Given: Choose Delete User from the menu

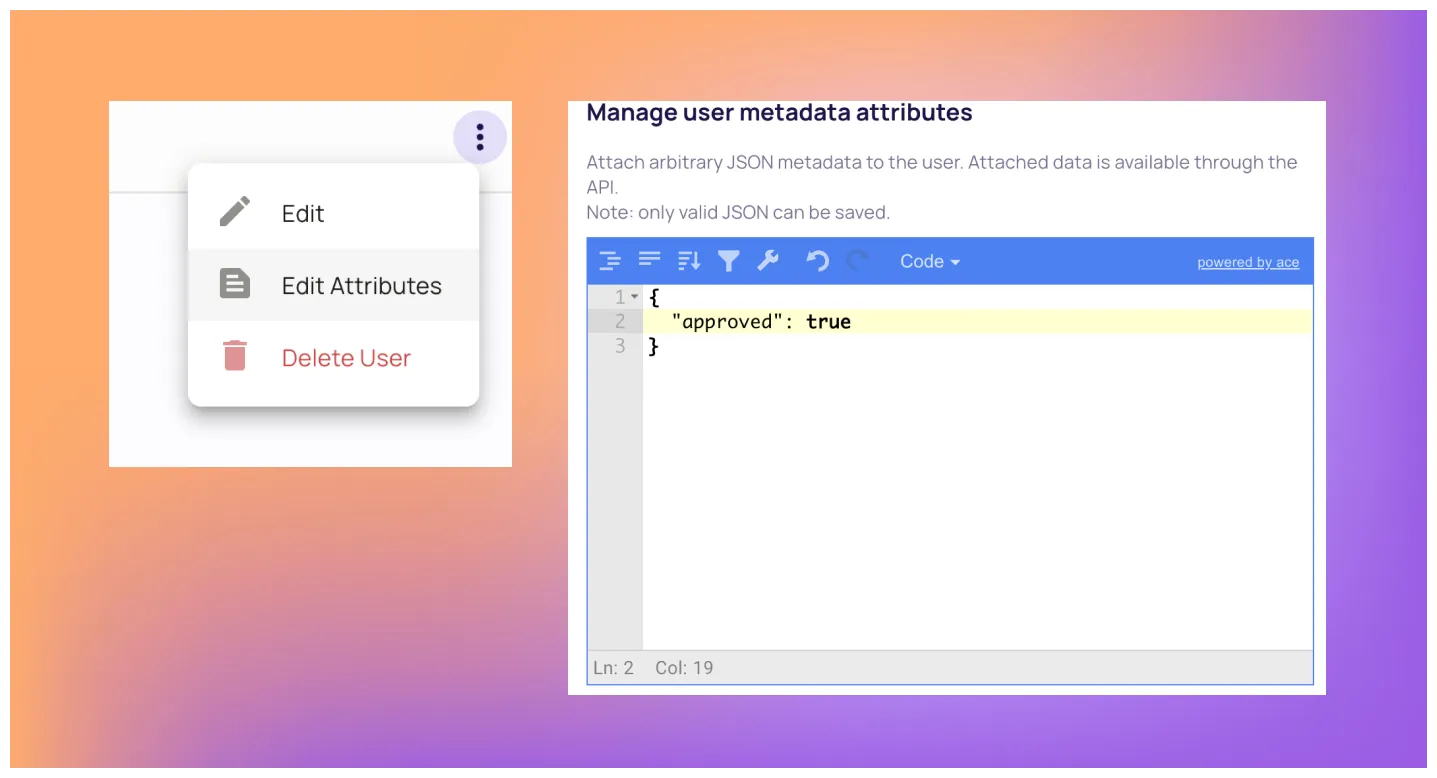Looking at the screenshot, I should coord(346,358).
